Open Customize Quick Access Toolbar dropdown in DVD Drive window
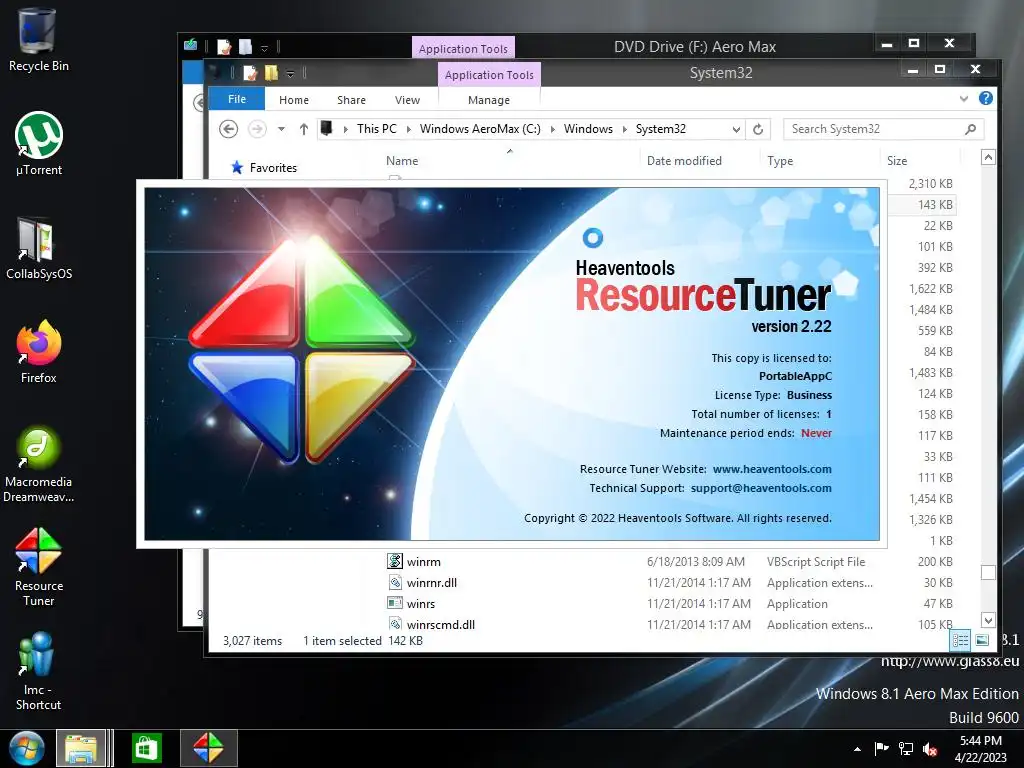 [x=264, y=48]
